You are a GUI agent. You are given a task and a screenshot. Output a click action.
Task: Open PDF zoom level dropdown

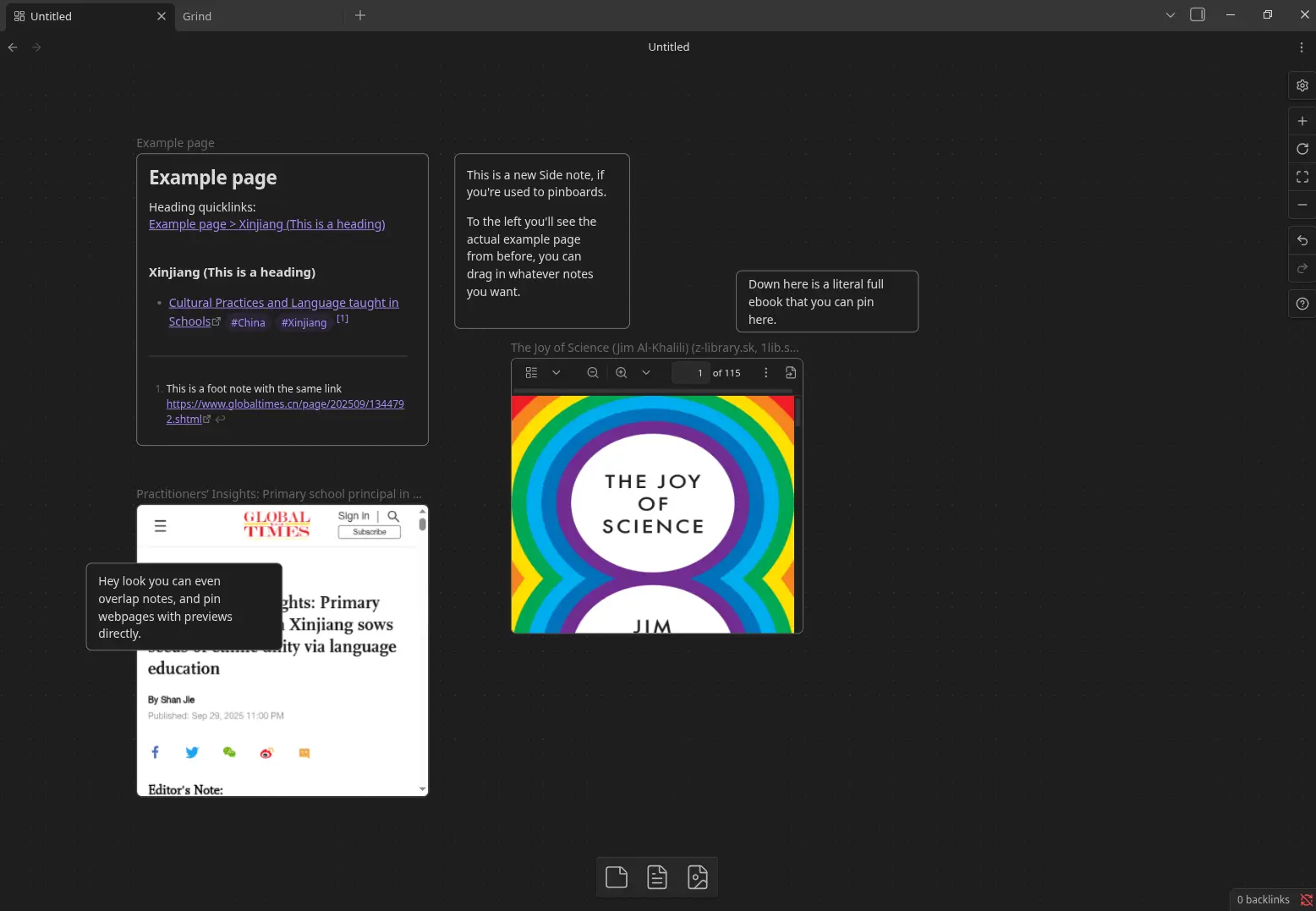646,373
